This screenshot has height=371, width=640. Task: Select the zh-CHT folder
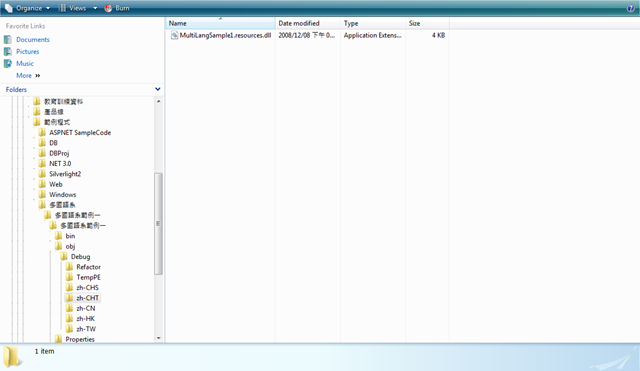87,298
